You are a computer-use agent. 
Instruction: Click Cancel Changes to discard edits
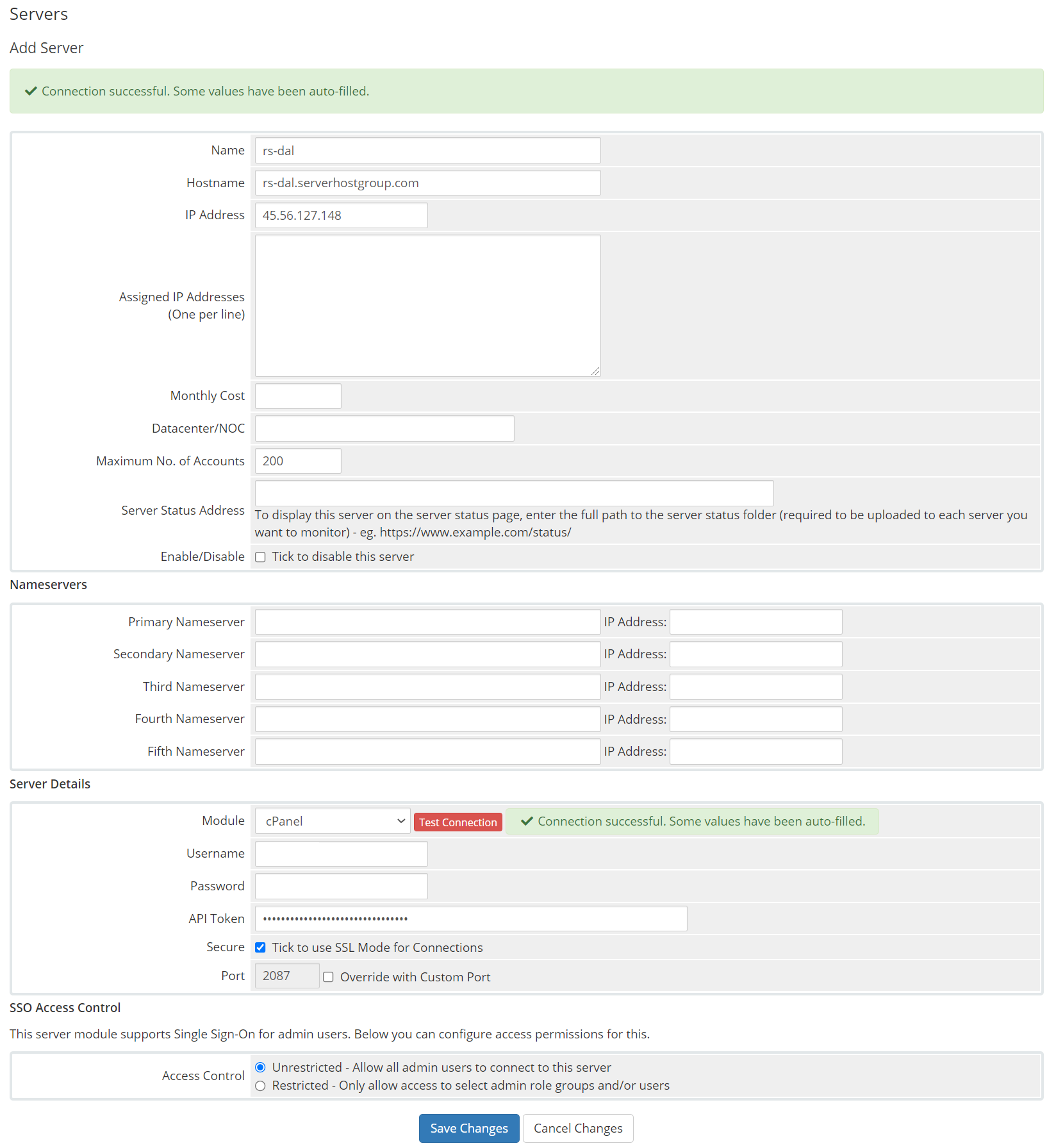coord(577,1127)
